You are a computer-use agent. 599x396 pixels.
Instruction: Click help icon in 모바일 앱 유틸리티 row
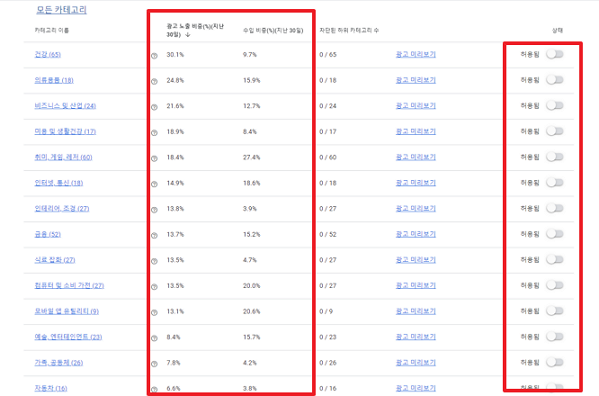point(154,312)
